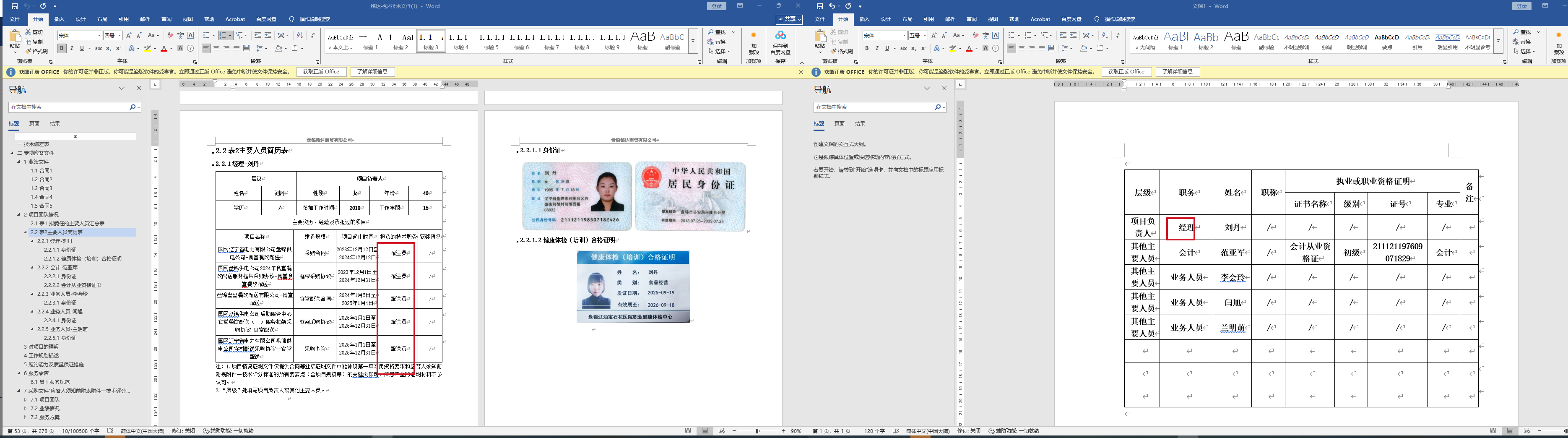Viewport: 1568px width, 438px height.
Task: Click the Copy (复制) icon in the left window
Action: [34, 42]
